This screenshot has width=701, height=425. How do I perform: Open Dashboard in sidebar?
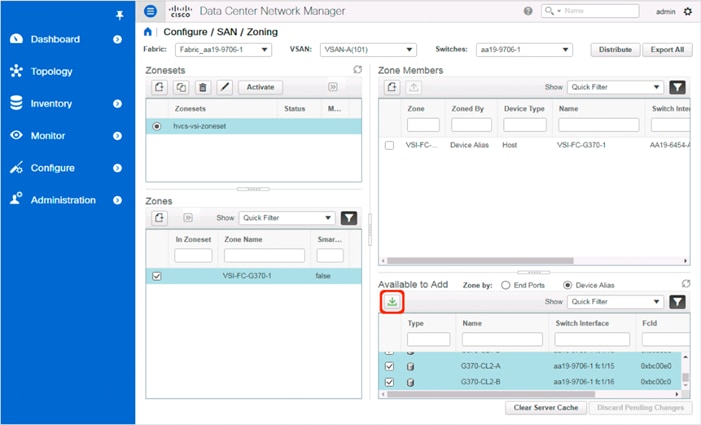point(55,39)
